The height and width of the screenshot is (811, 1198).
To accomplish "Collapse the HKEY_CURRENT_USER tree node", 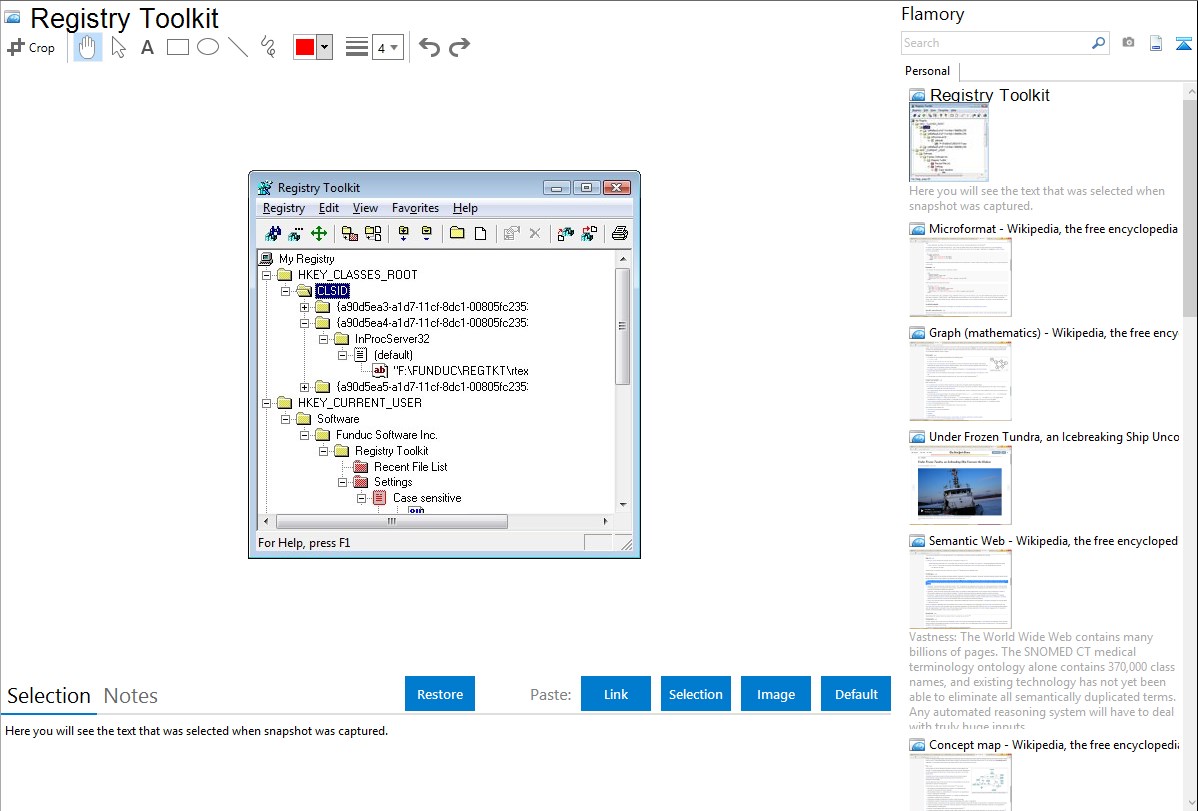I will click(x=267, y=404).
